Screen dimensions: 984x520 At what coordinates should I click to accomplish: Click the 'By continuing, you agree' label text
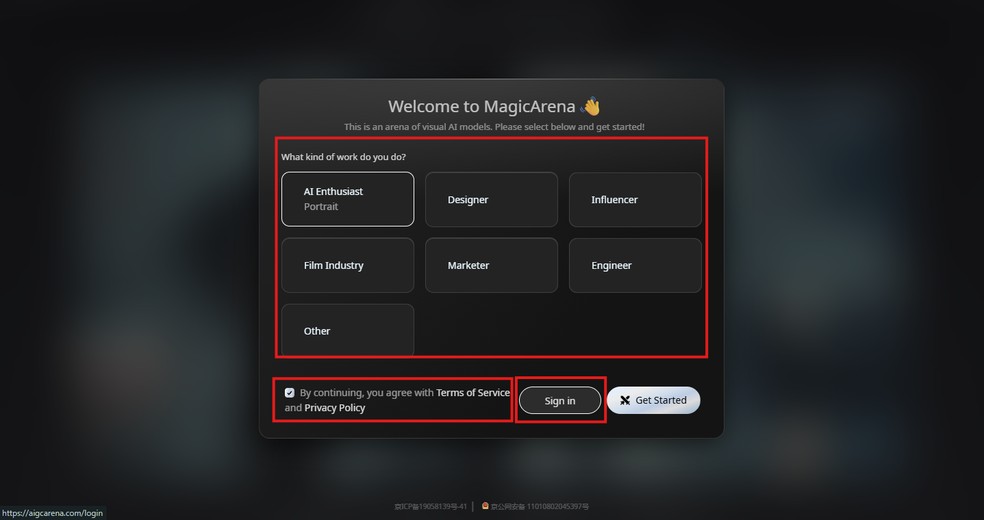(x=366, y=393)
